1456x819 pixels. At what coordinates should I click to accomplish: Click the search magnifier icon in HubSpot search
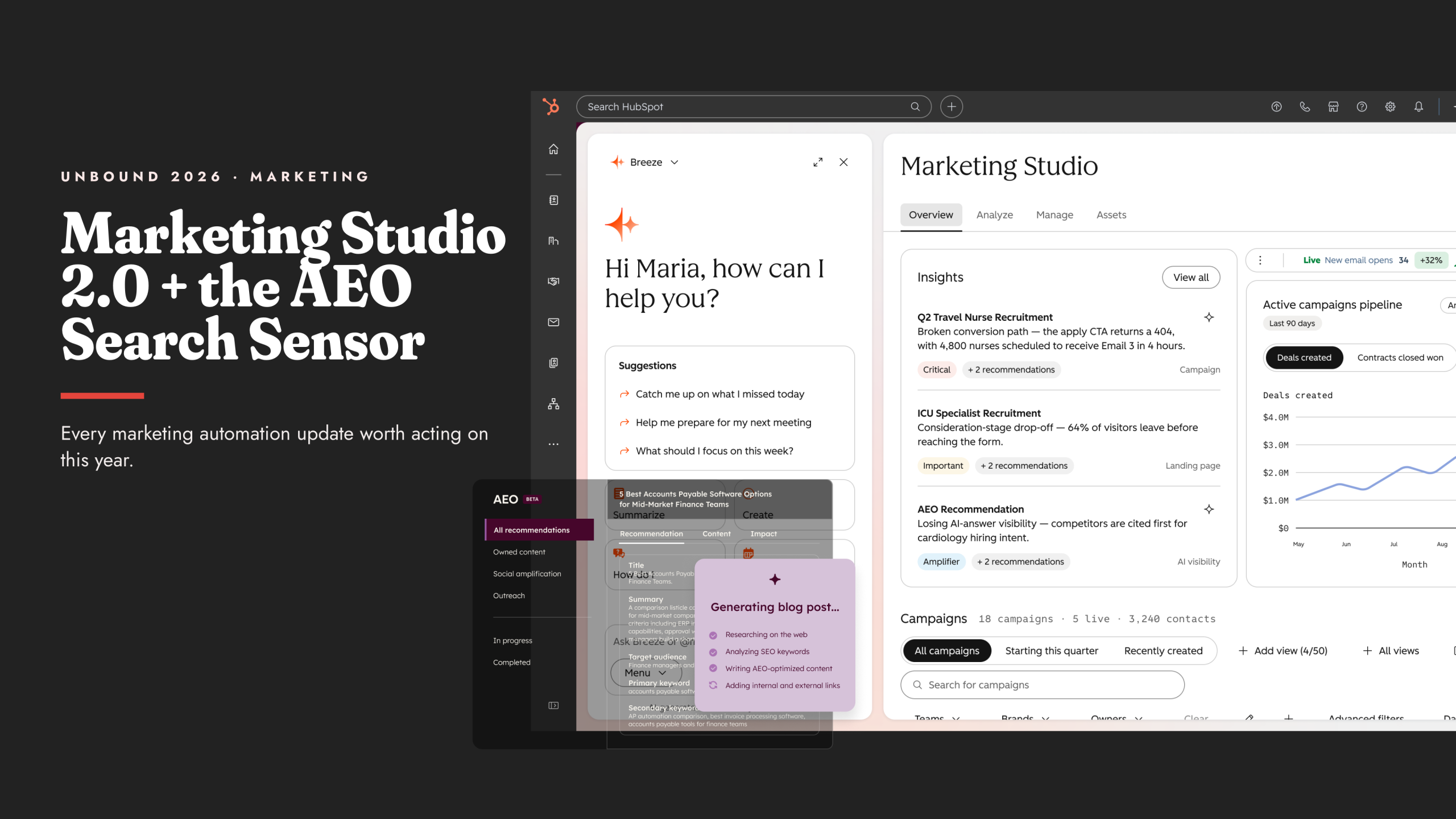[915, 106]
